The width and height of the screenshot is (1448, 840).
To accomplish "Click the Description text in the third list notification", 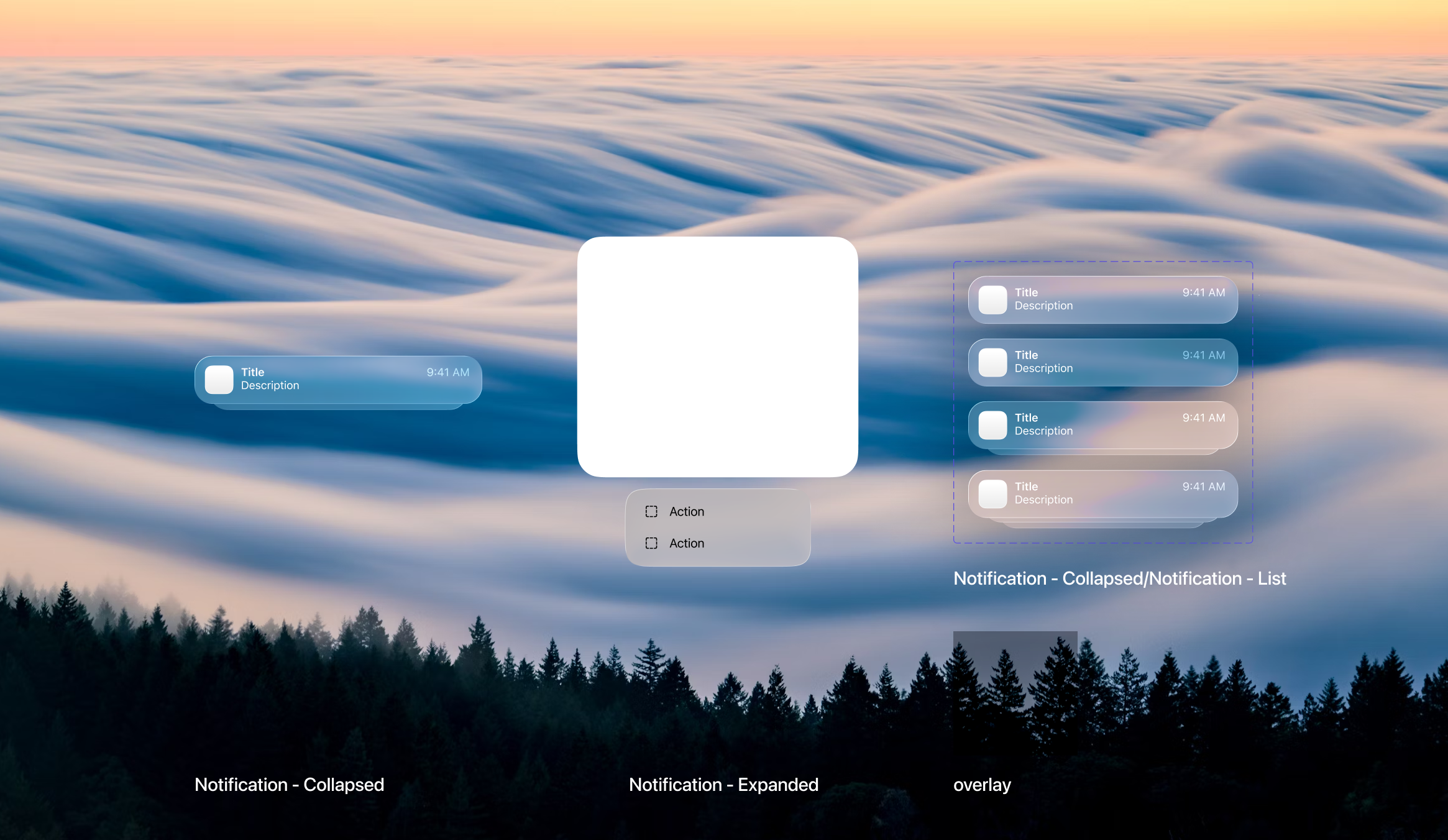I will (1043, 431).
